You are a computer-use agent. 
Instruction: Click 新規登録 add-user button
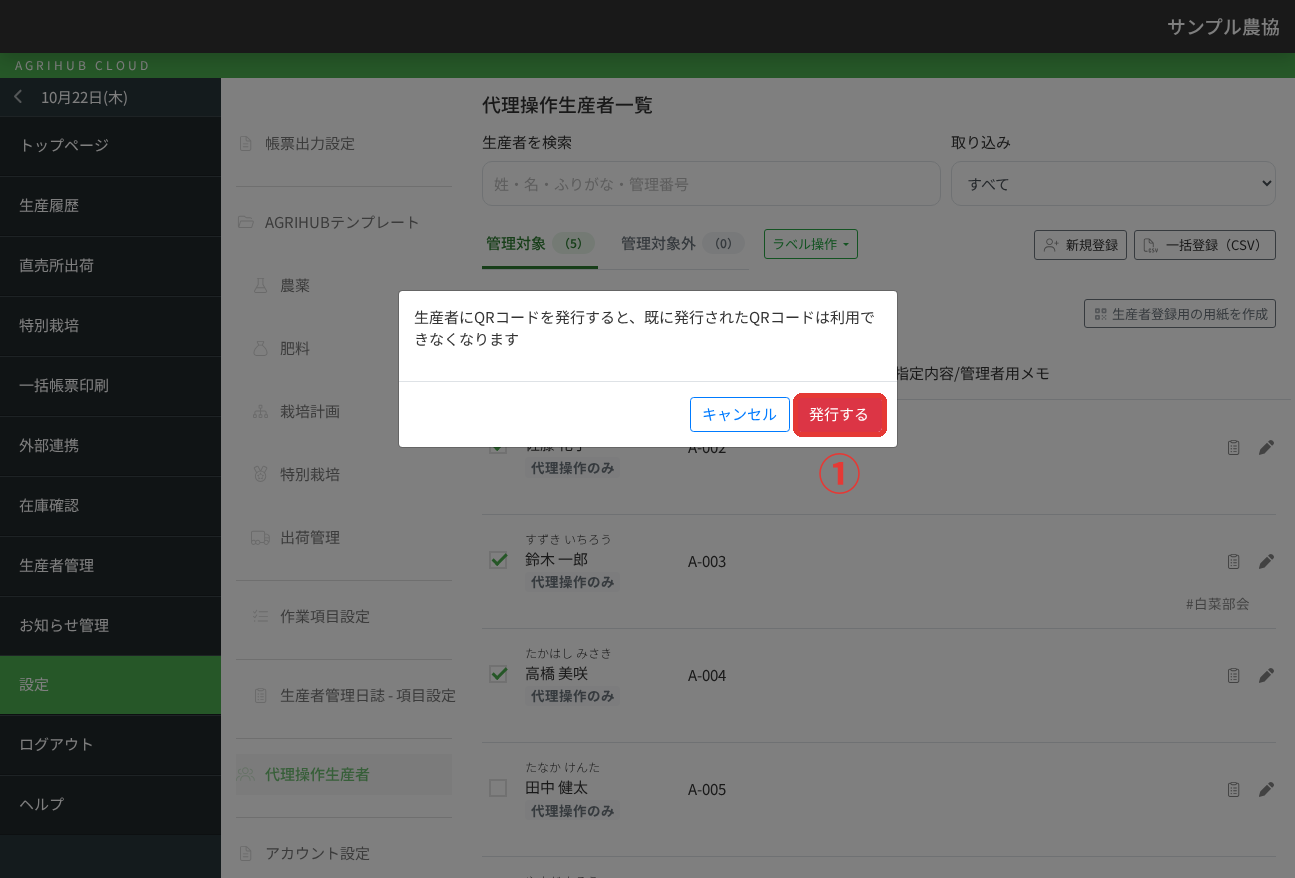(x=1080, y=245)
